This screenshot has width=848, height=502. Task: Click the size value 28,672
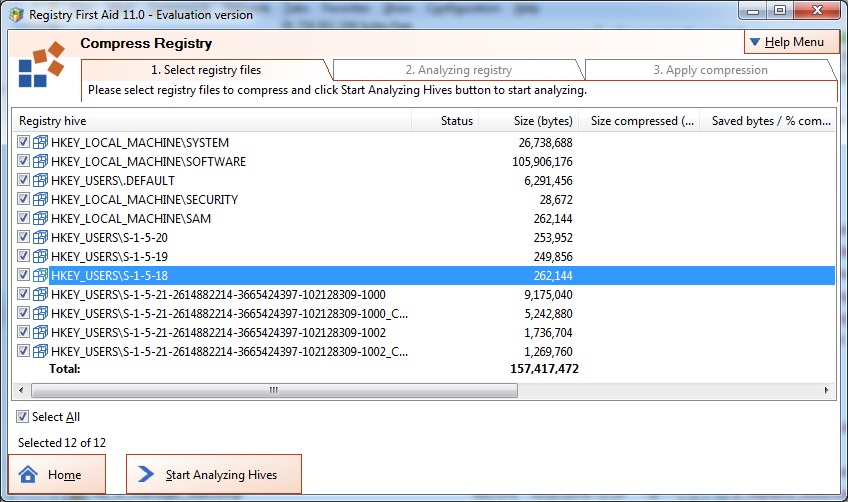556,199
